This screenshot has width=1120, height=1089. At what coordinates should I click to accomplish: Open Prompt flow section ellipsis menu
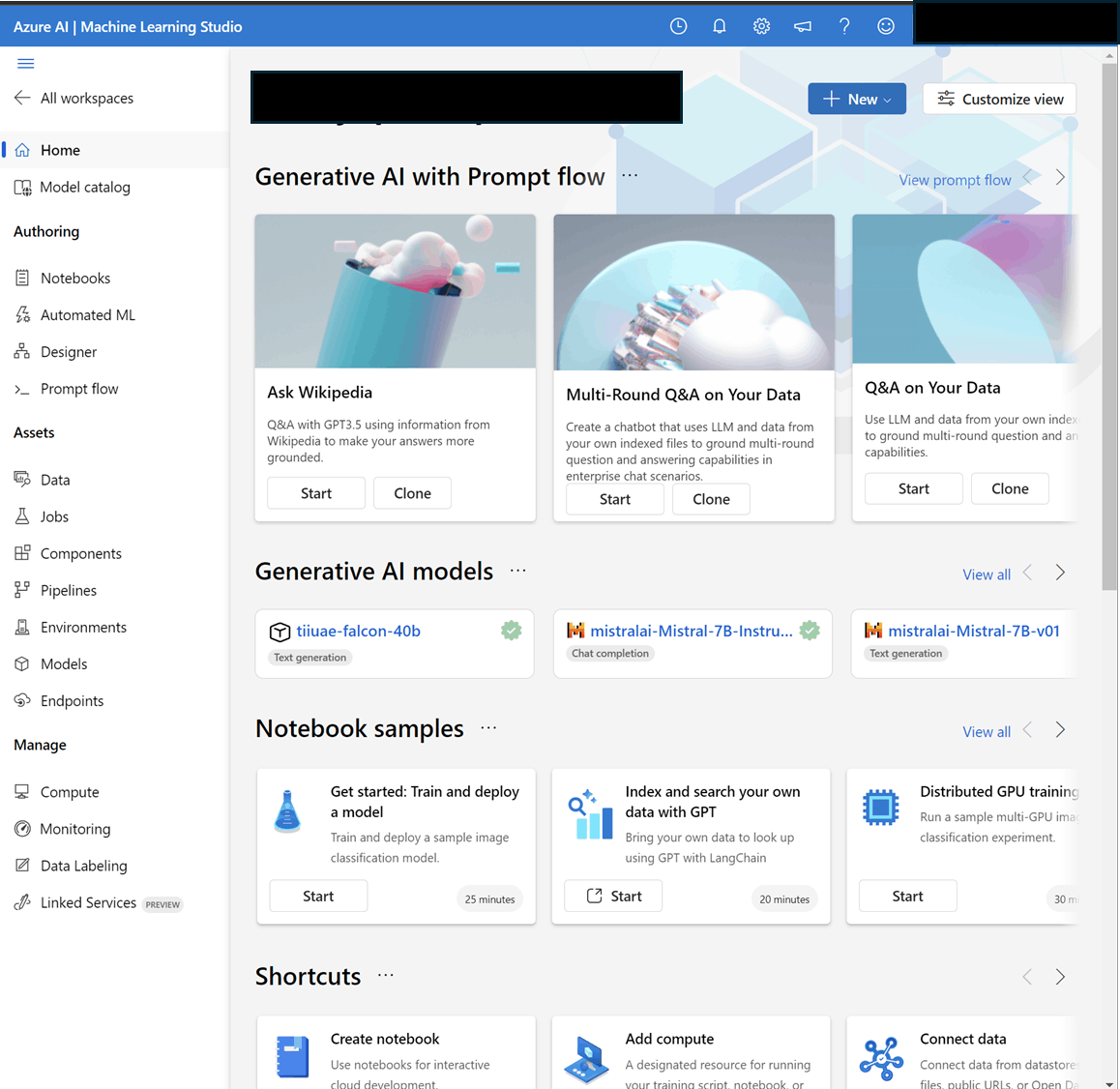(x=630, y=175)
